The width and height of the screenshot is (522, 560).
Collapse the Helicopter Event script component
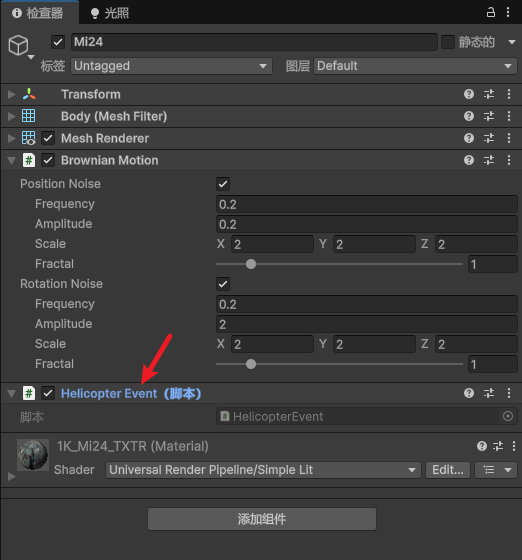11,394
